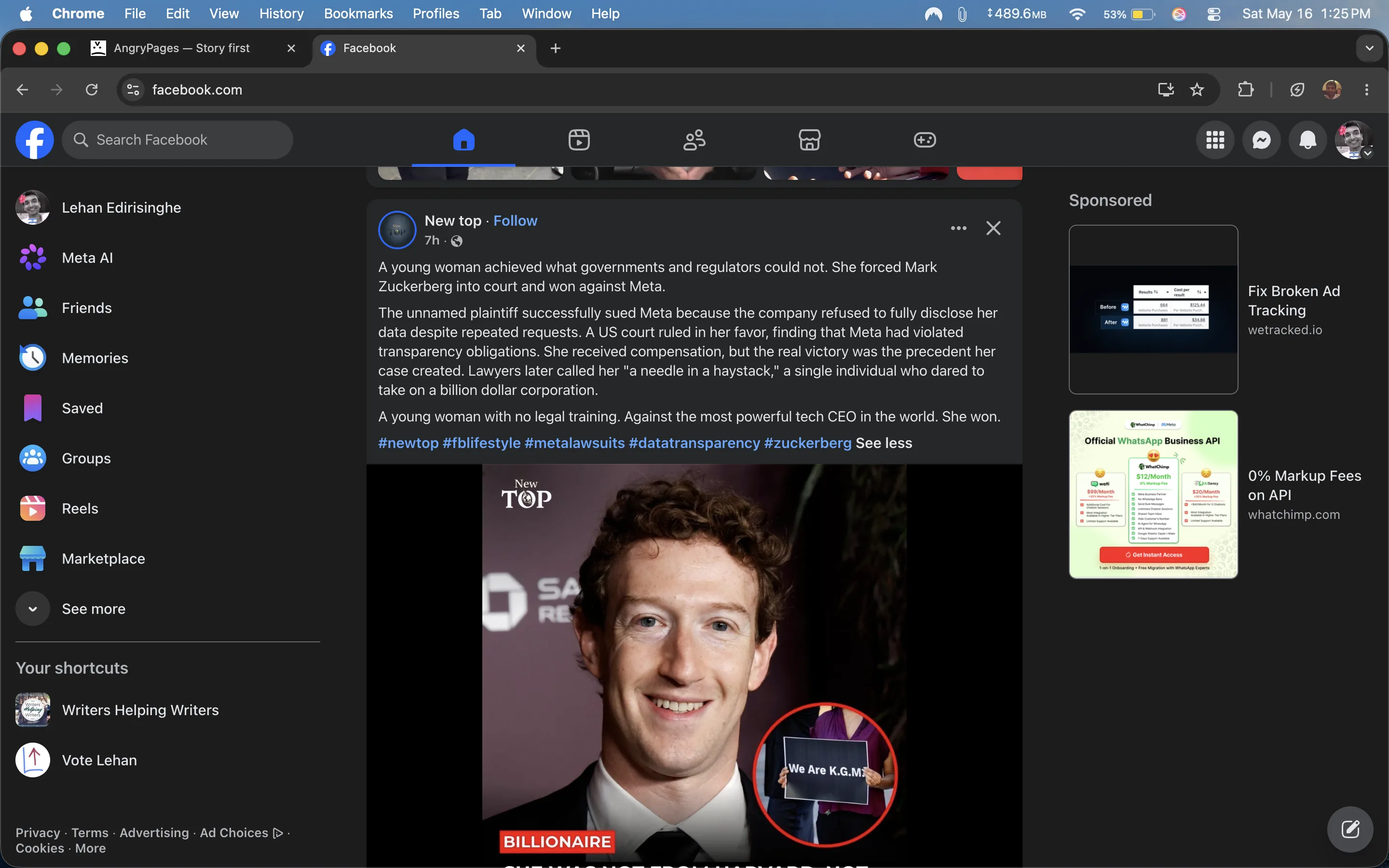Viewport: 1389px width, 868px height.
Task: Click in the Search Facebook field
Action: (x=177, y=139)
